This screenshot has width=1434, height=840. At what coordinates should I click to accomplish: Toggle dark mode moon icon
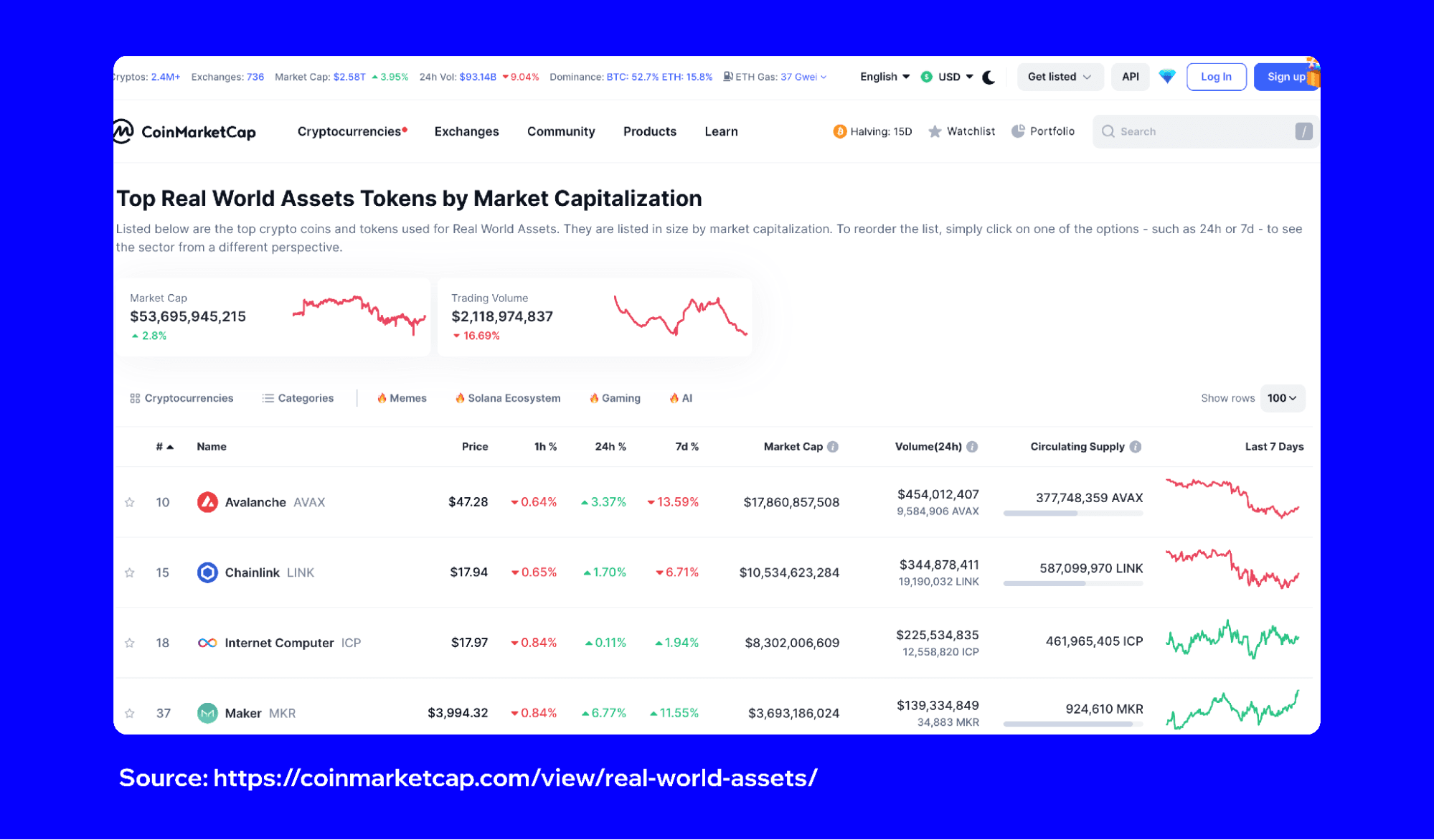(x=989, y=77)
